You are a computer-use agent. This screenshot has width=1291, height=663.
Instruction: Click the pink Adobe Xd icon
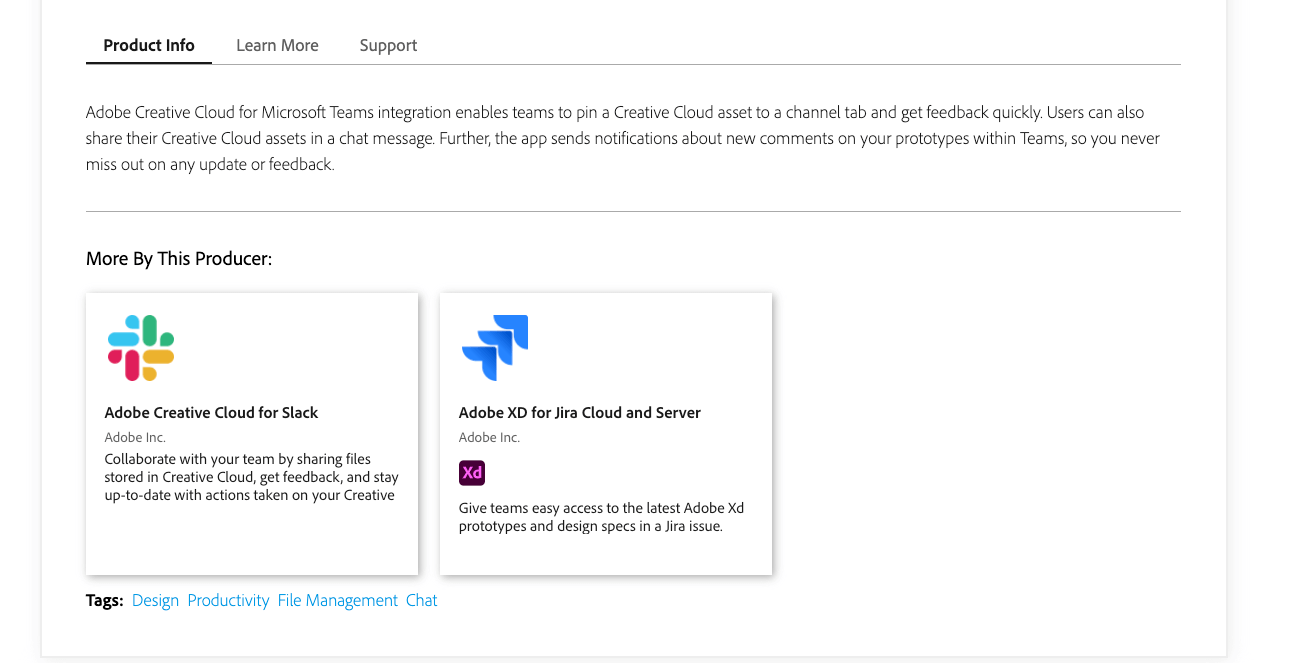click(x=472, y=473)
